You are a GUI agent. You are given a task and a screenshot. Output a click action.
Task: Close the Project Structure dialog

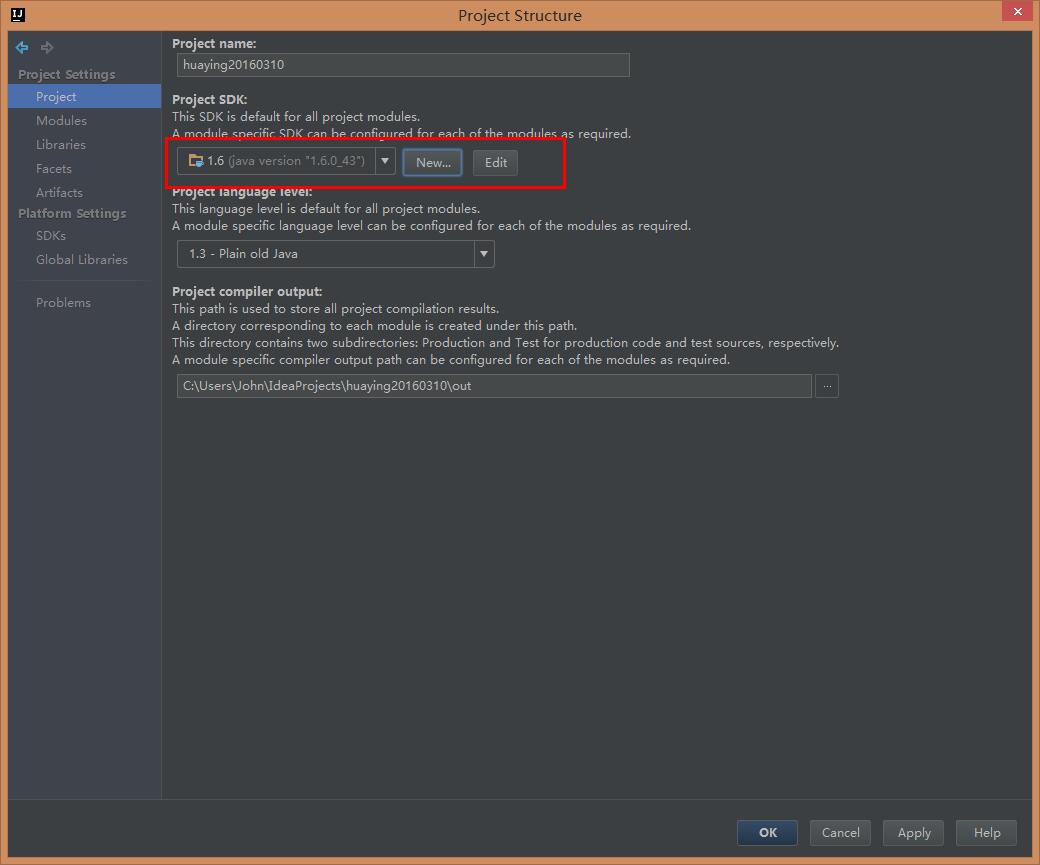[x=1017, y=11]
